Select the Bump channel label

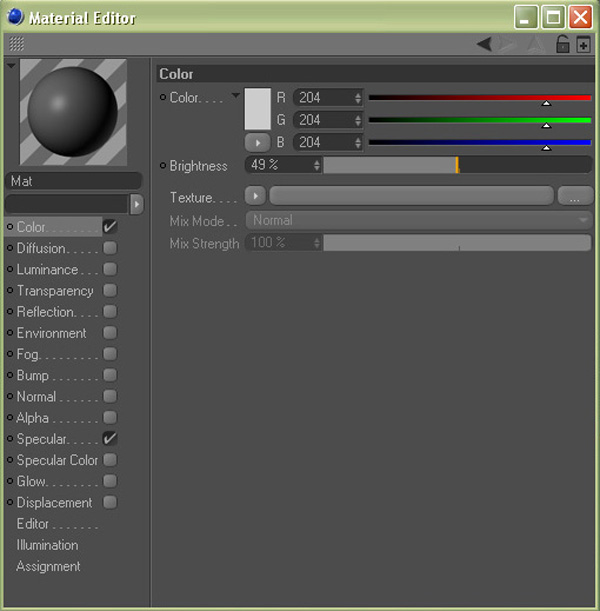[x=32, y=375]
